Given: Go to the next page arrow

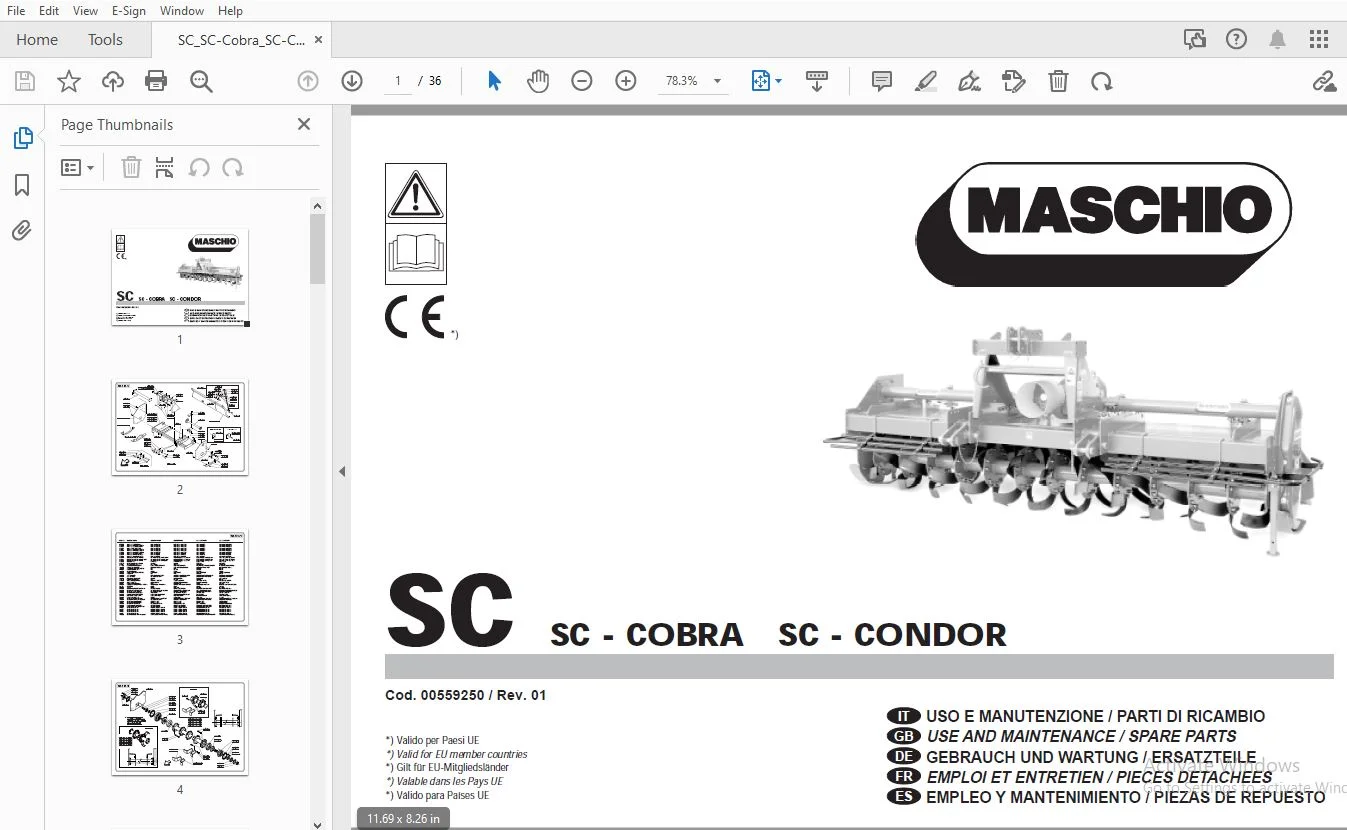Looking at the screenshot, I should 352,81.
